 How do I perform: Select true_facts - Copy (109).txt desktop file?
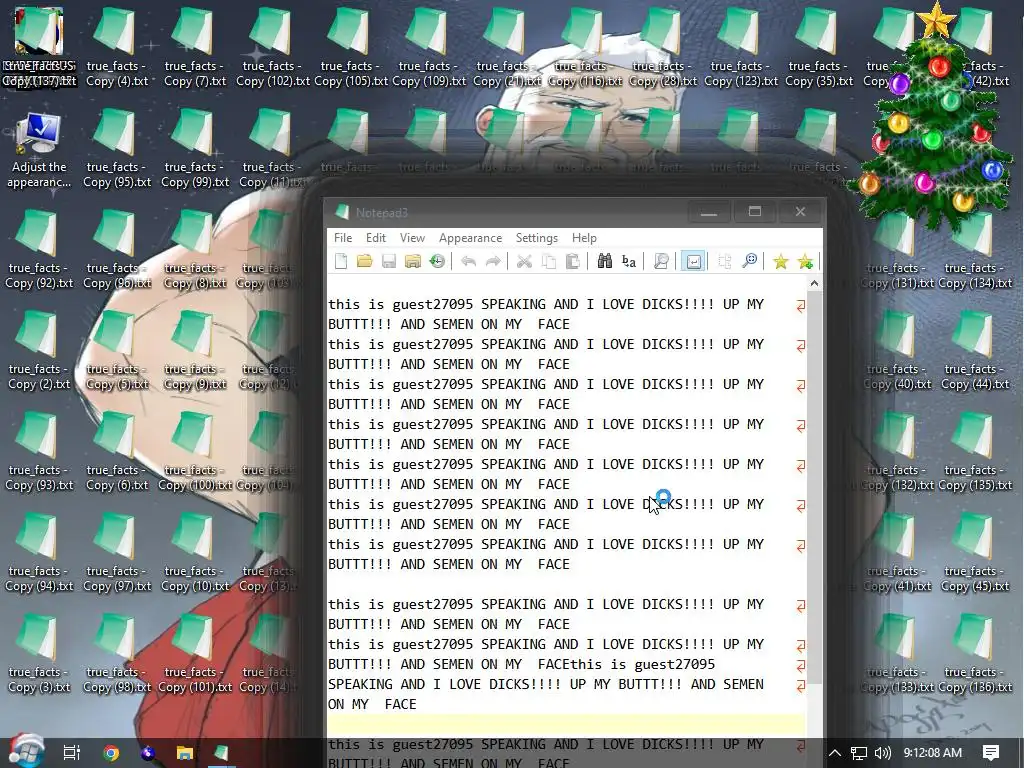click(x=428, y=48)
